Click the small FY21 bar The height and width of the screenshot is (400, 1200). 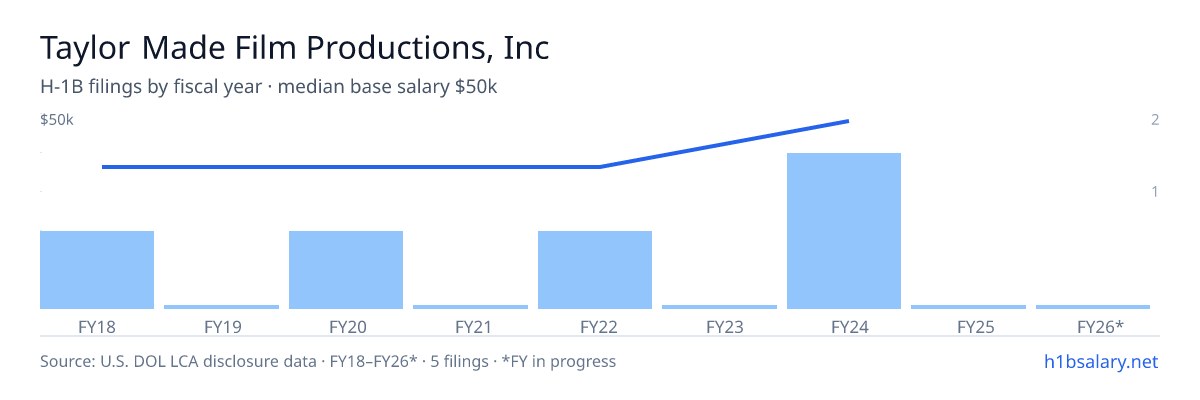470,307
